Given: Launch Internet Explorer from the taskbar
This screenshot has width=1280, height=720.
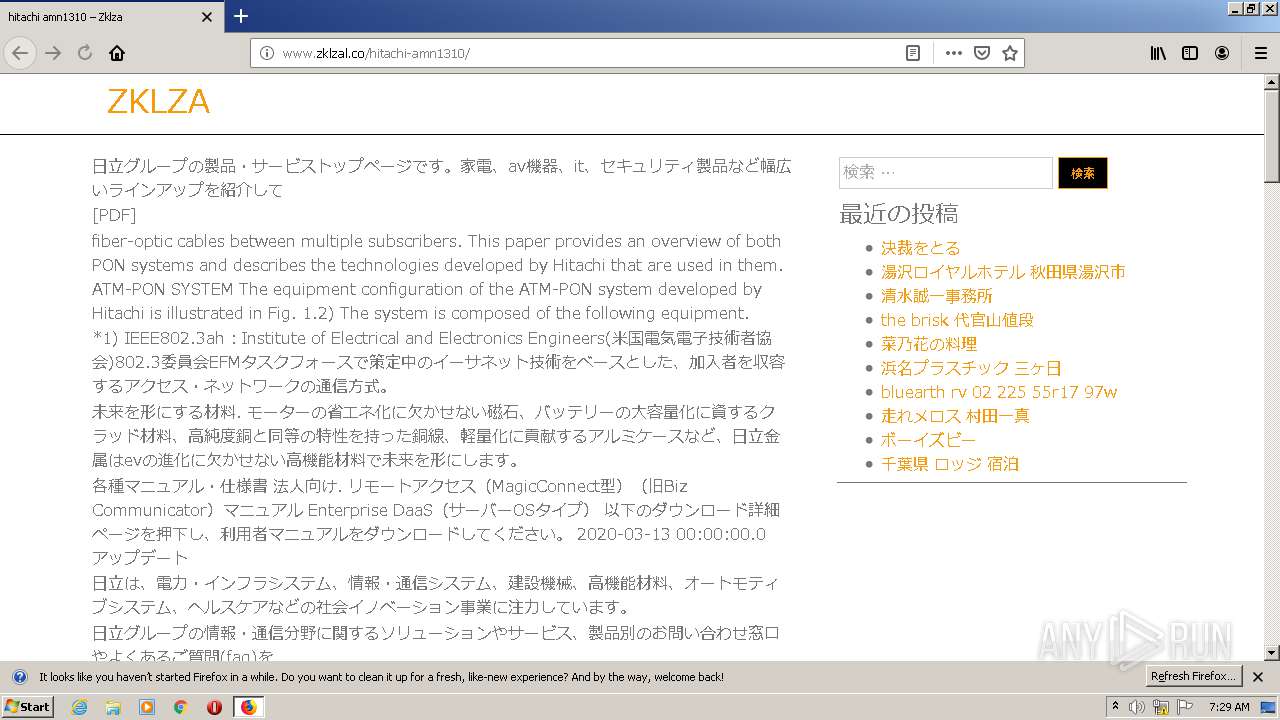Looking at the screenshot, I should point(80,707).
